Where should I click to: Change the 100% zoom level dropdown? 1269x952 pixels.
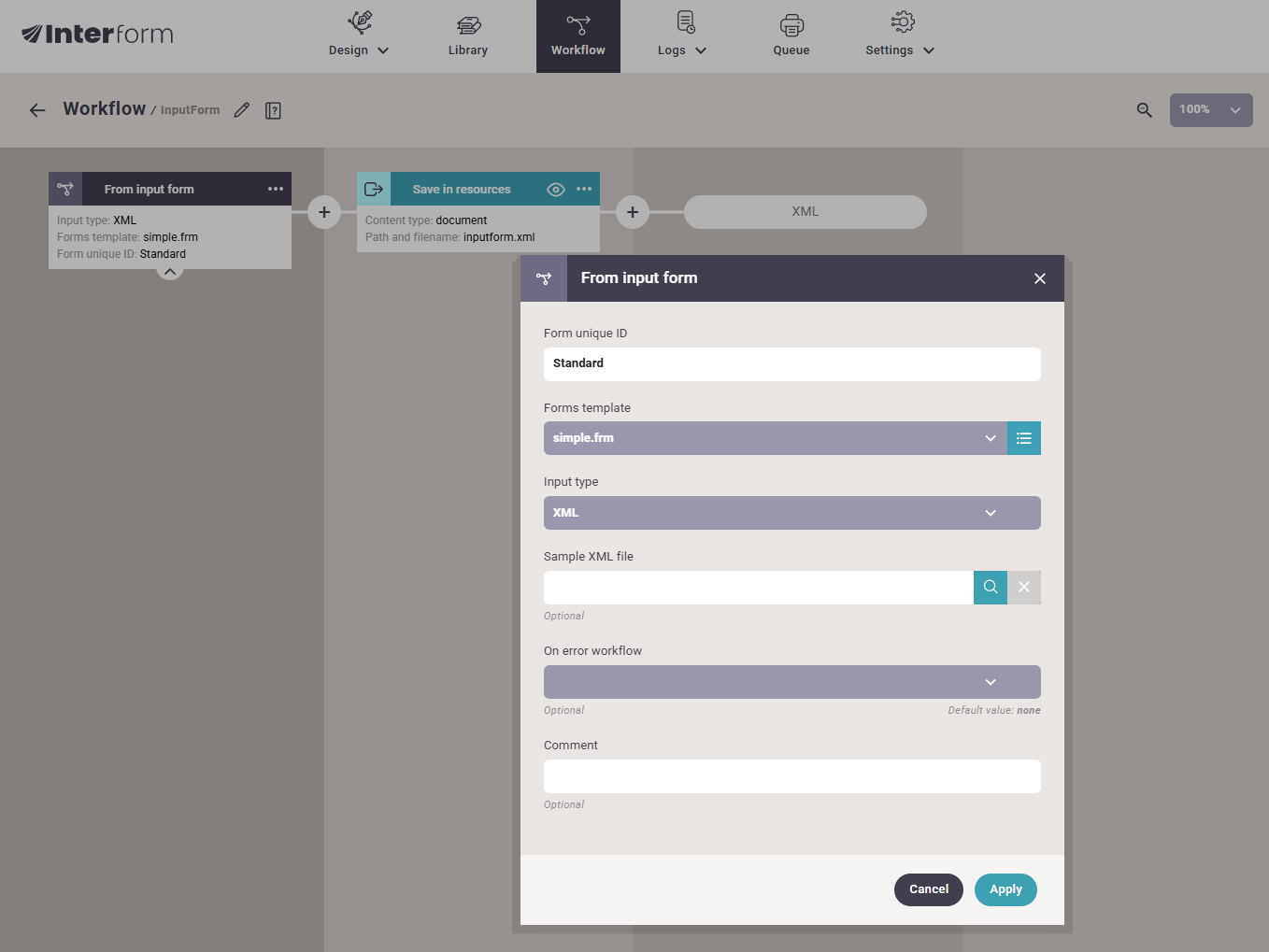1210,110
